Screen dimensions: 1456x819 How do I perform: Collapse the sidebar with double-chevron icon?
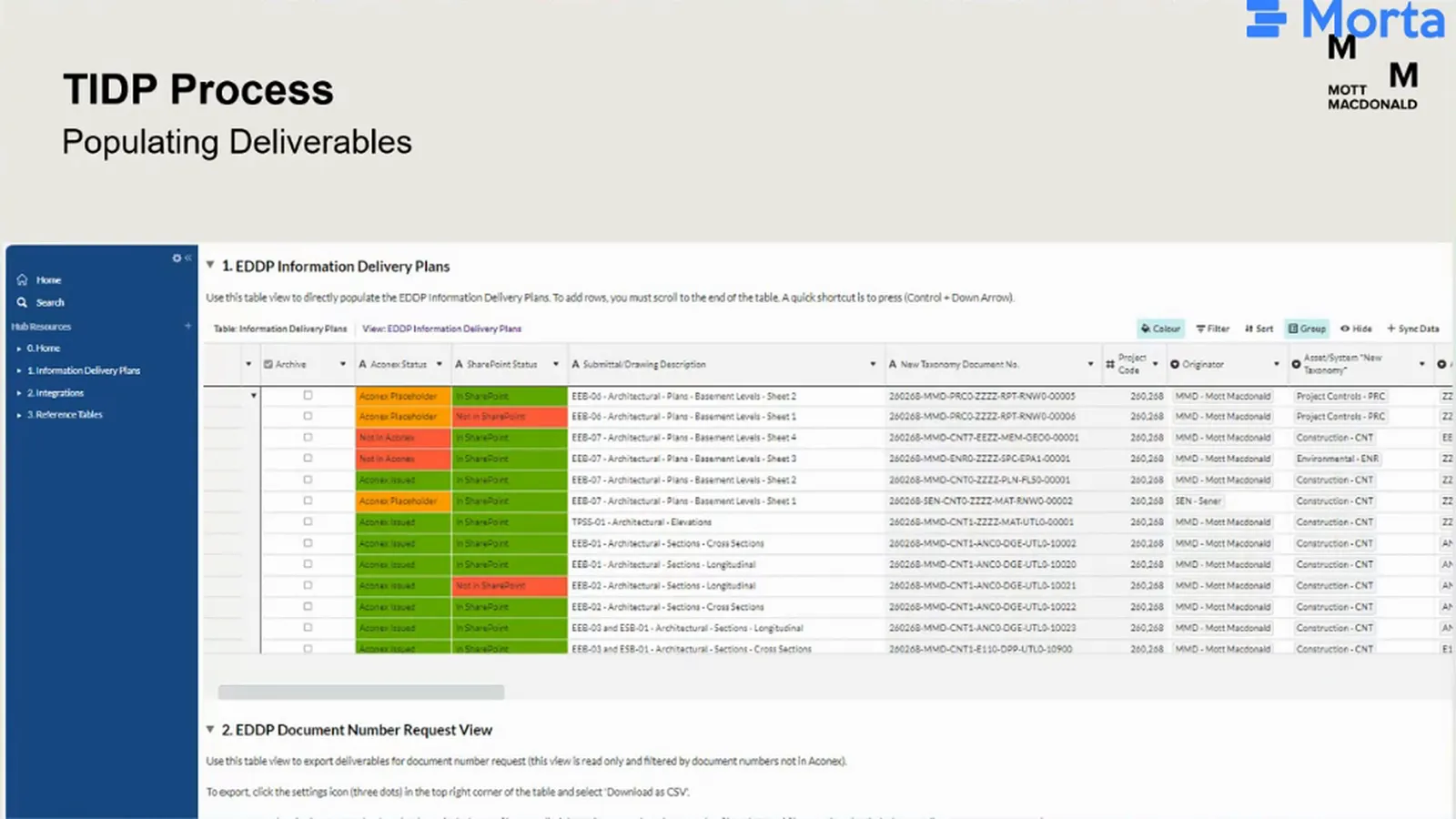point(187,258)
